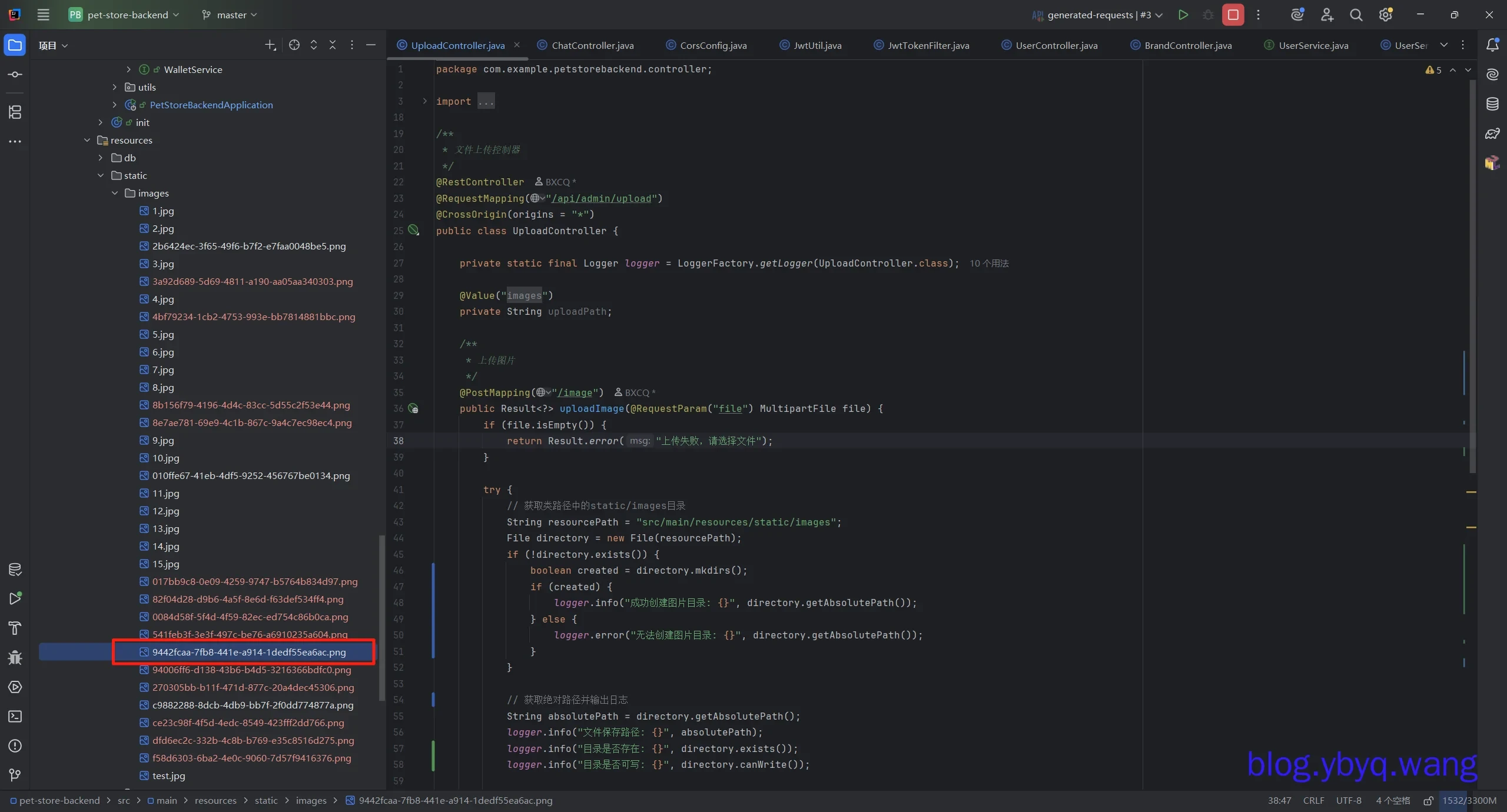Viewport: 1507px width, 812px height.
Task: Open the Git tool window
Action: pos(15,775)
